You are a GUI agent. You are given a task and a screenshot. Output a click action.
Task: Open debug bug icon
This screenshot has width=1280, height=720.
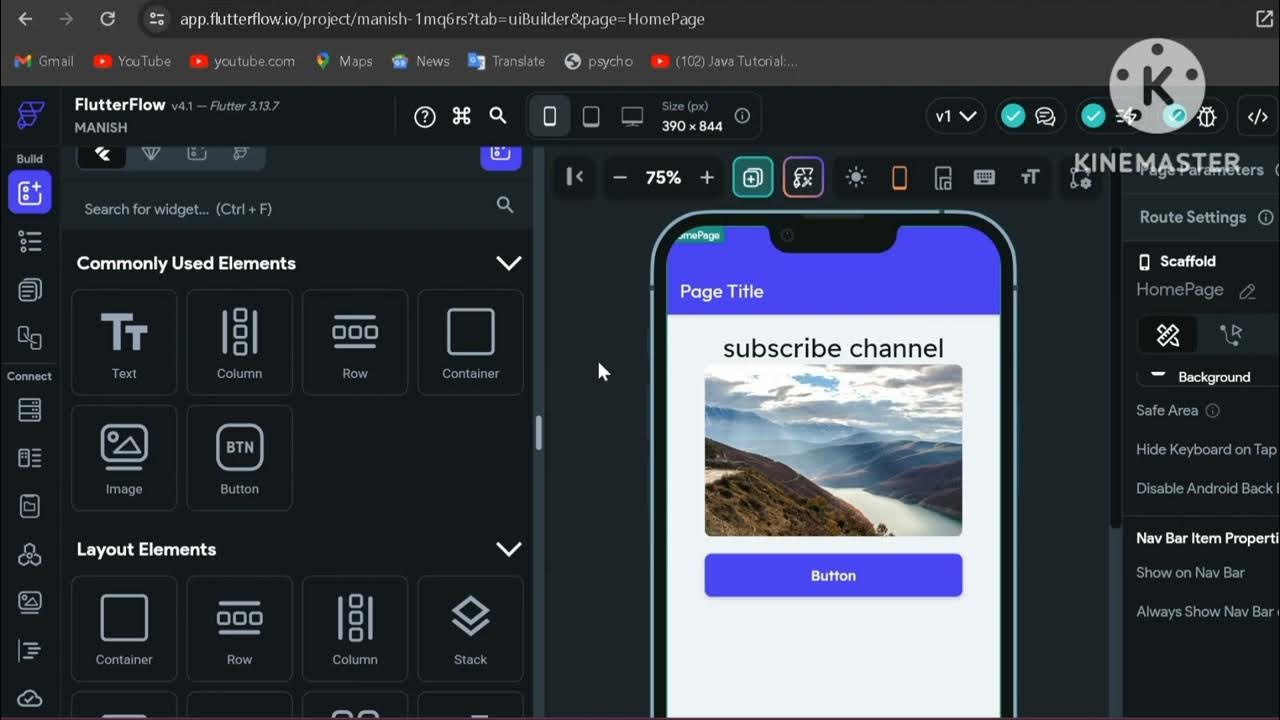point(1207,117)
